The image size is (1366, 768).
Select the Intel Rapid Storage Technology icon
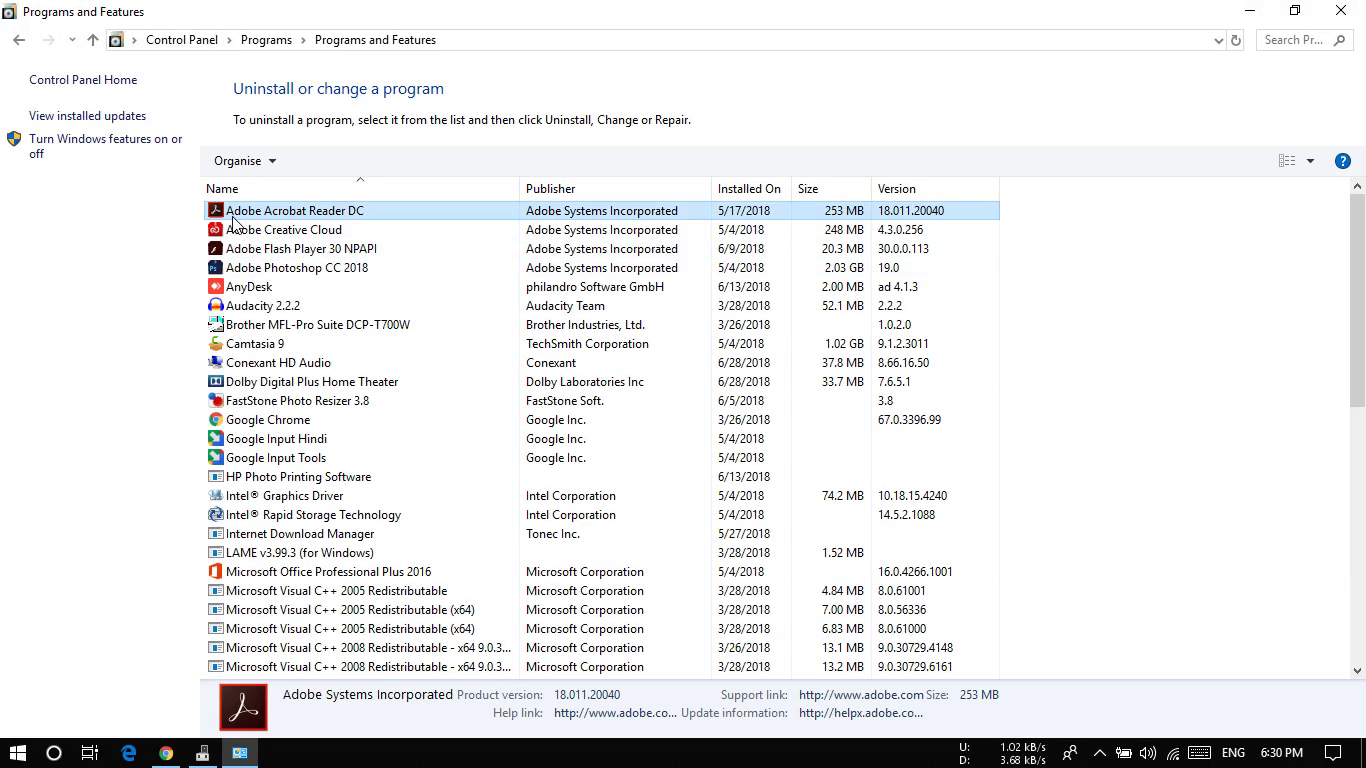tap(215, 515)
